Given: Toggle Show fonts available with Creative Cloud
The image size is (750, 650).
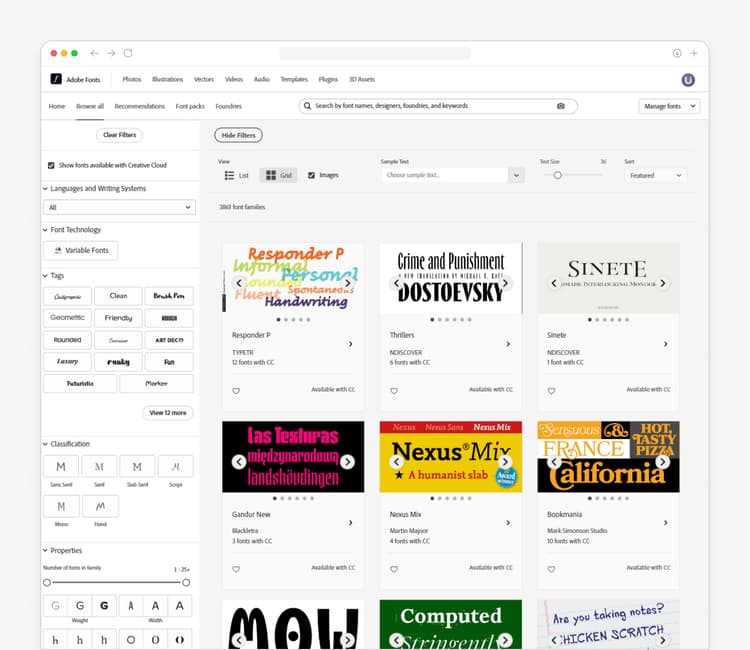Looking at the screenshot, I should 51,165.
